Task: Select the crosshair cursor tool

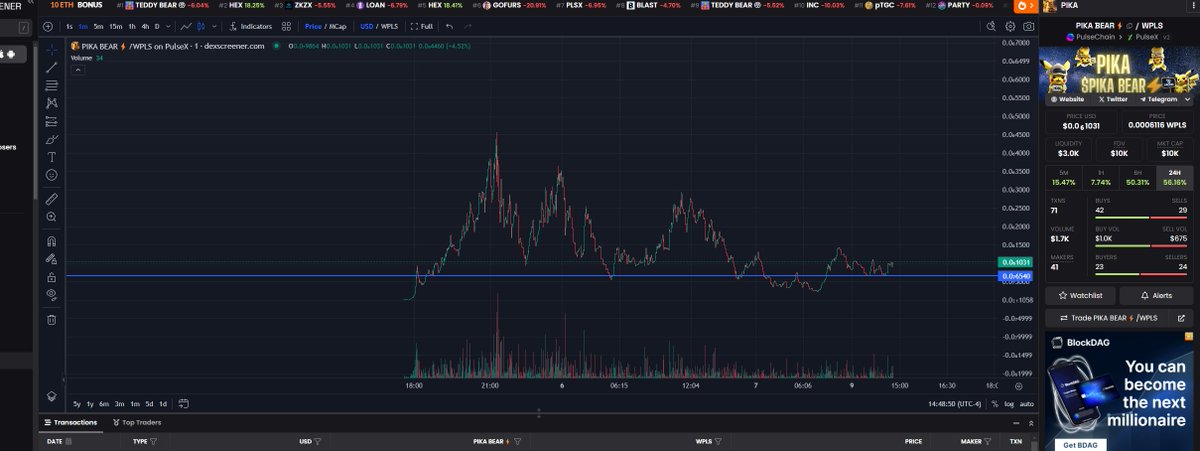Action: [x=52, y=48]
